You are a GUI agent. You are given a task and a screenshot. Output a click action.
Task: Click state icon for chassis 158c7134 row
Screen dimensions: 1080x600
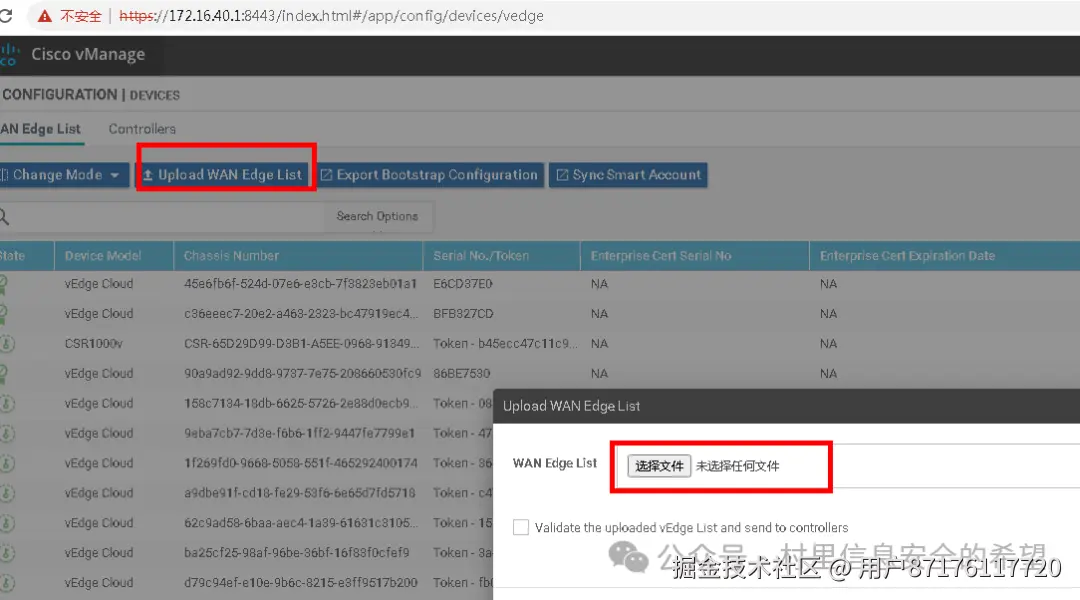point(7,403)
